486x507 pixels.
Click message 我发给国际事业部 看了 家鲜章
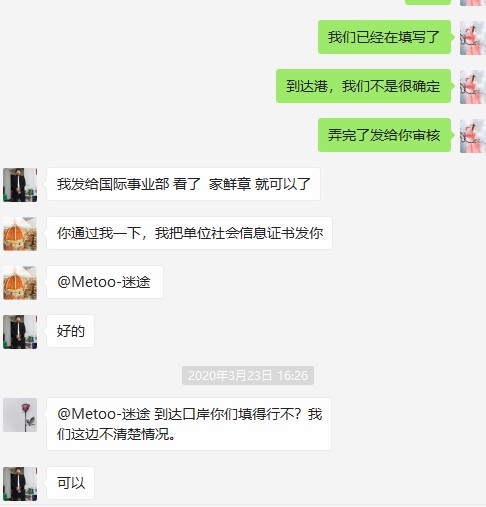coord(183,184)
